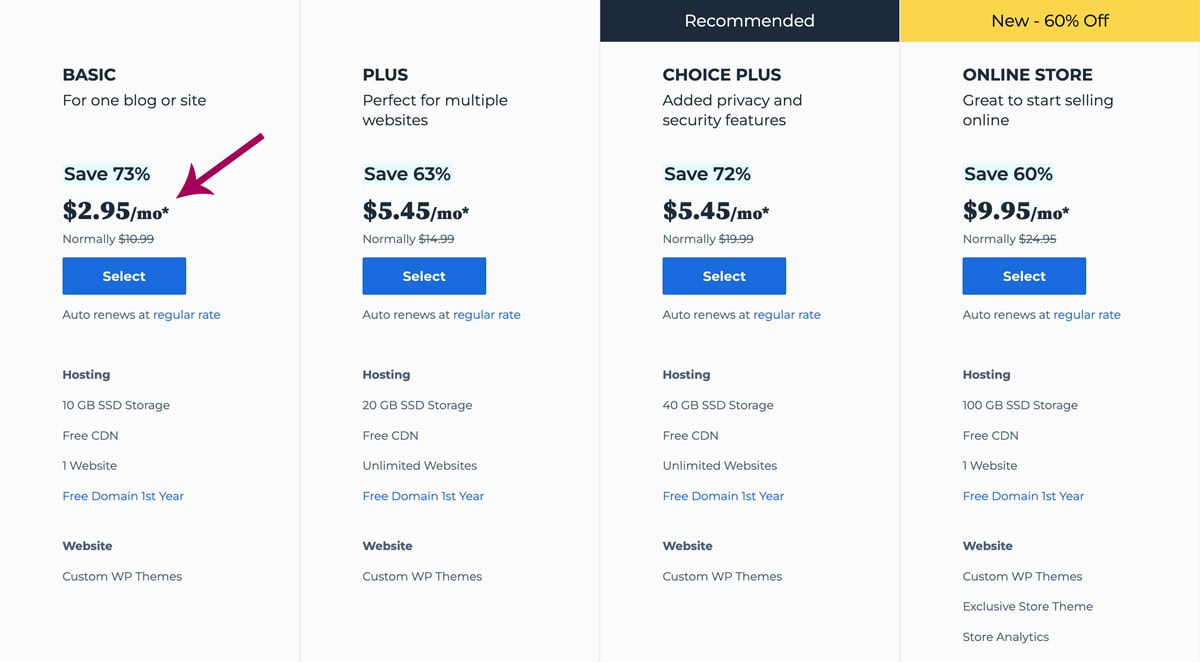1200x662 pixels.
Task: Open regular rate link under PLUS
Action: point(487,314)
